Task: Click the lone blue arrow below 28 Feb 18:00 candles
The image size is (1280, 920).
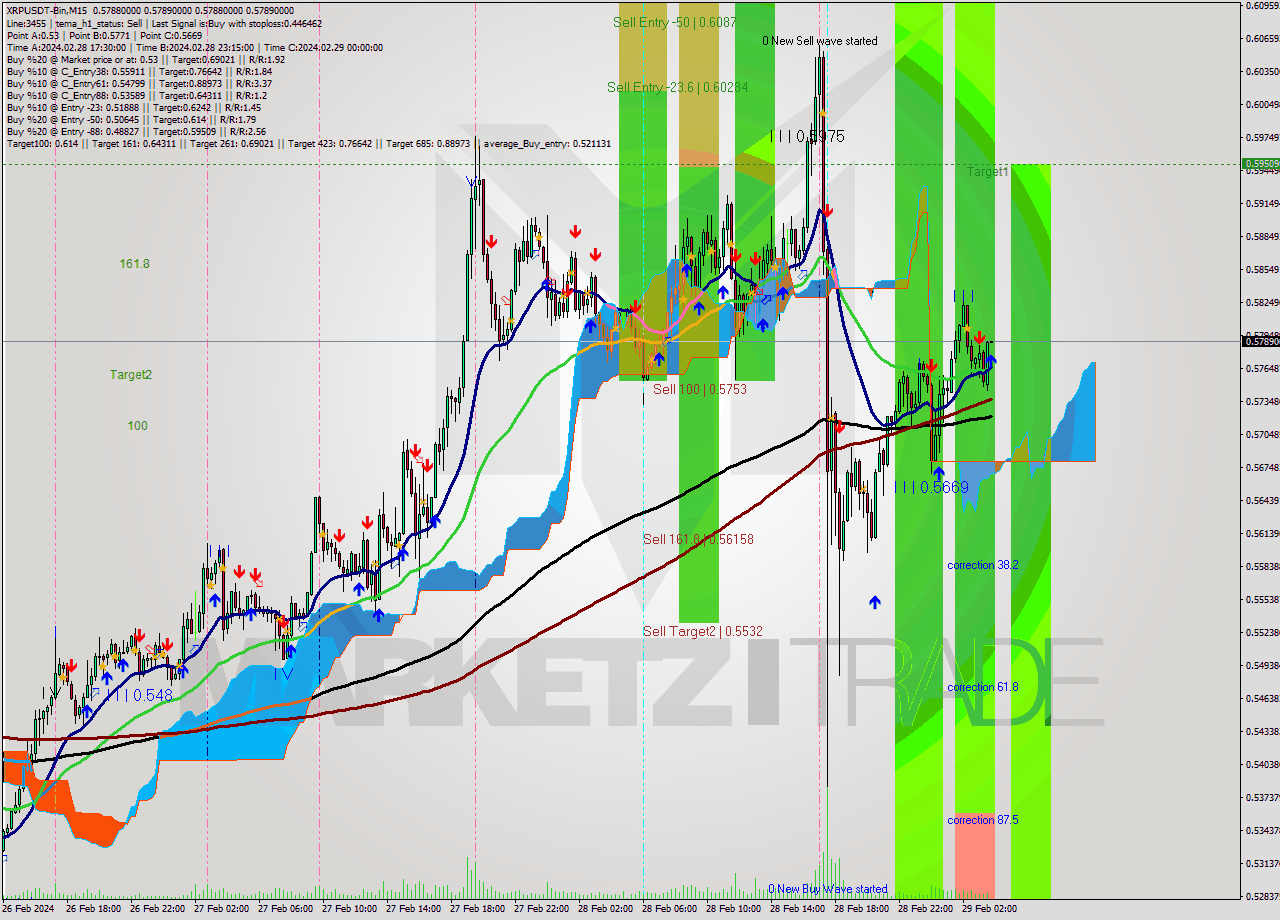Action: [875, 602]
